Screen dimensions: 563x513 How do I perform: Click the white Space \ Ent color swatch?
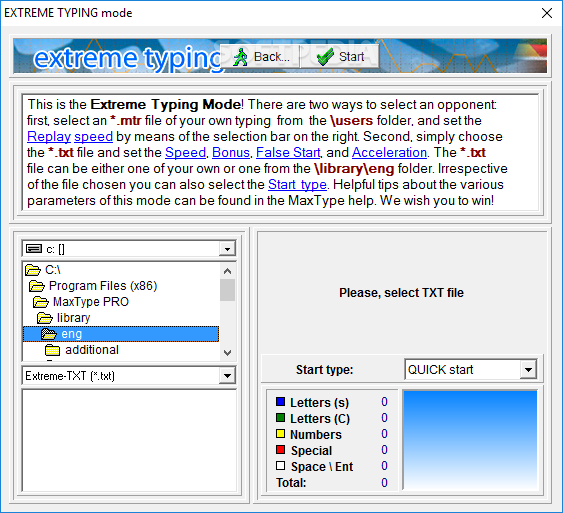coord(280,466)
